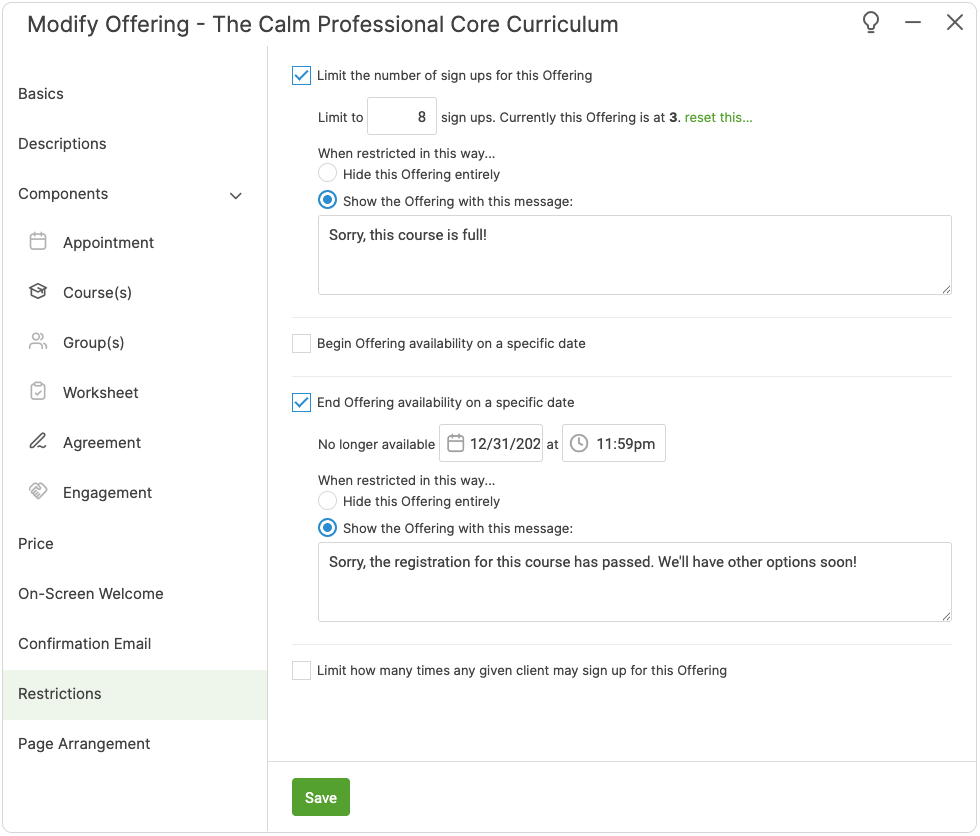980x836 pixels.
Task: Click the sign ups limit number field
Action: pos(402,117)
